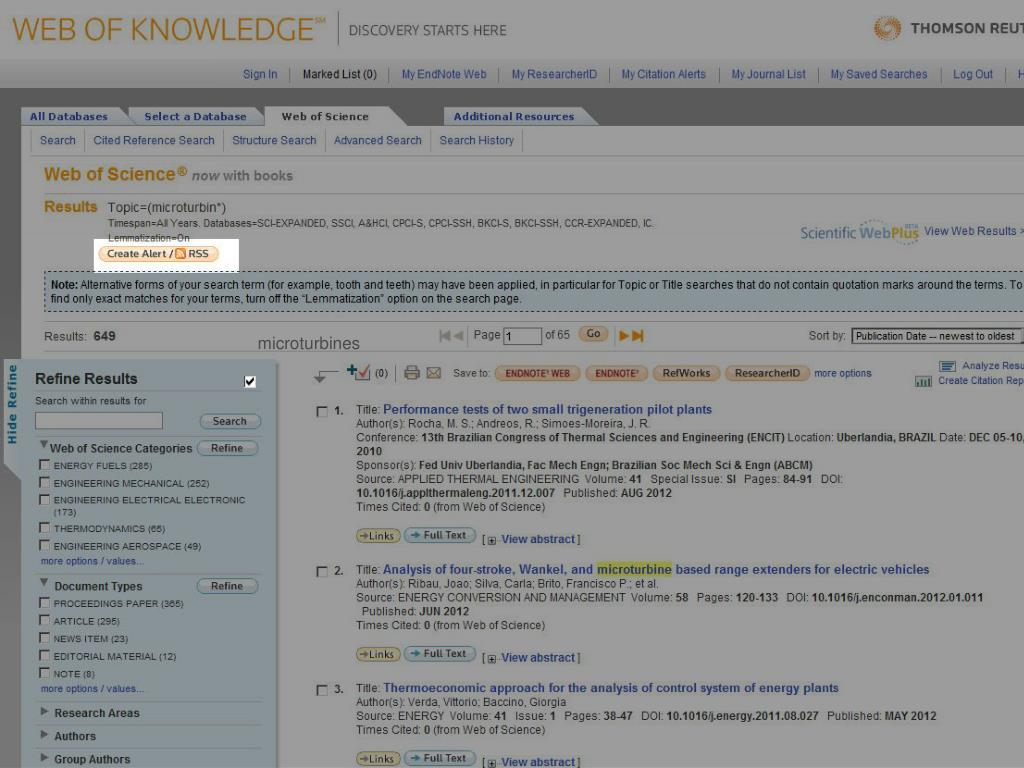Open title Performance tests of two small trigeneration
This screenshot has width=1024, height=768.
tap(547, 409)
